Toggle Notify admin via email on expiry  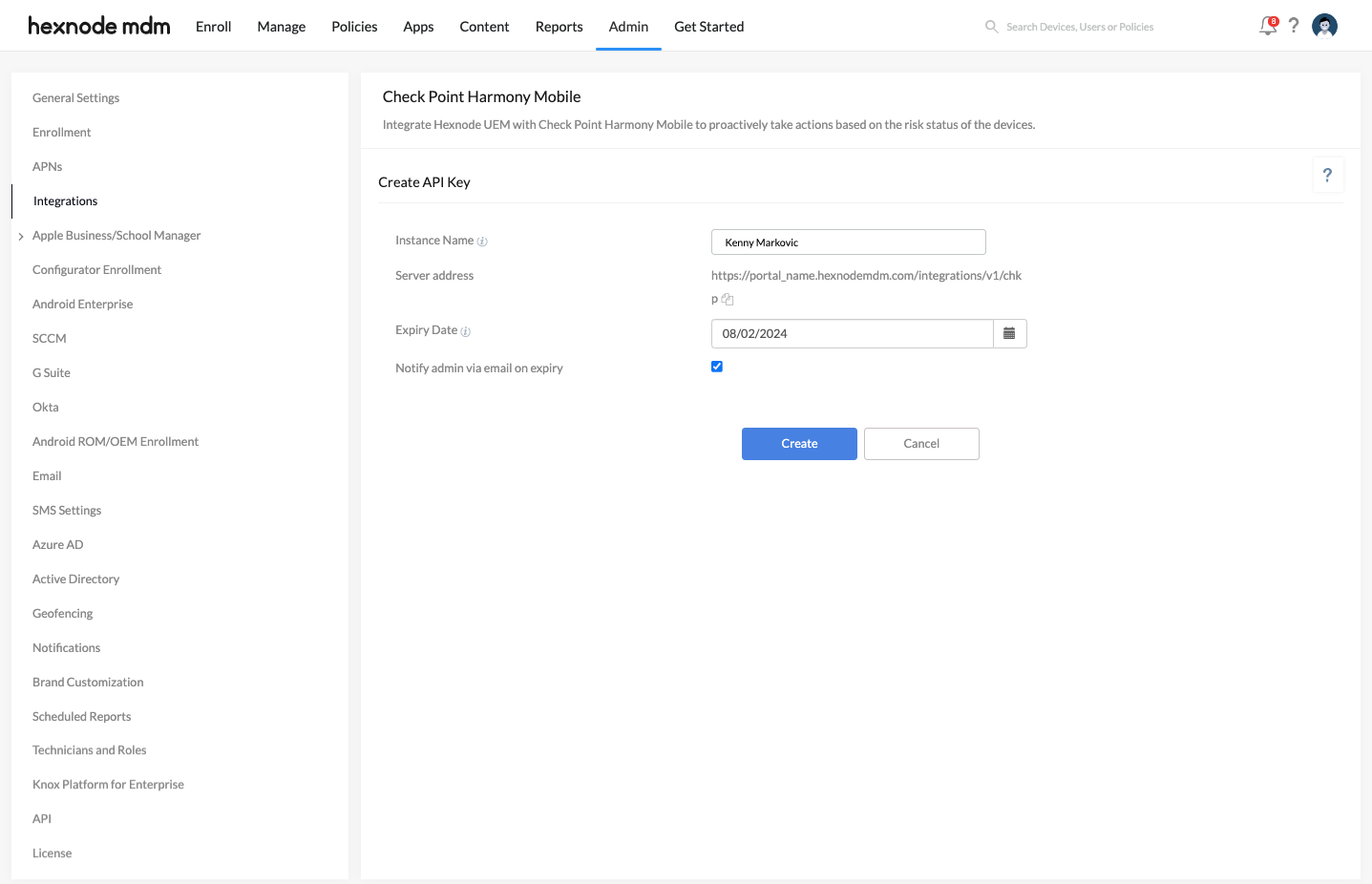click(x=717, y=367)
